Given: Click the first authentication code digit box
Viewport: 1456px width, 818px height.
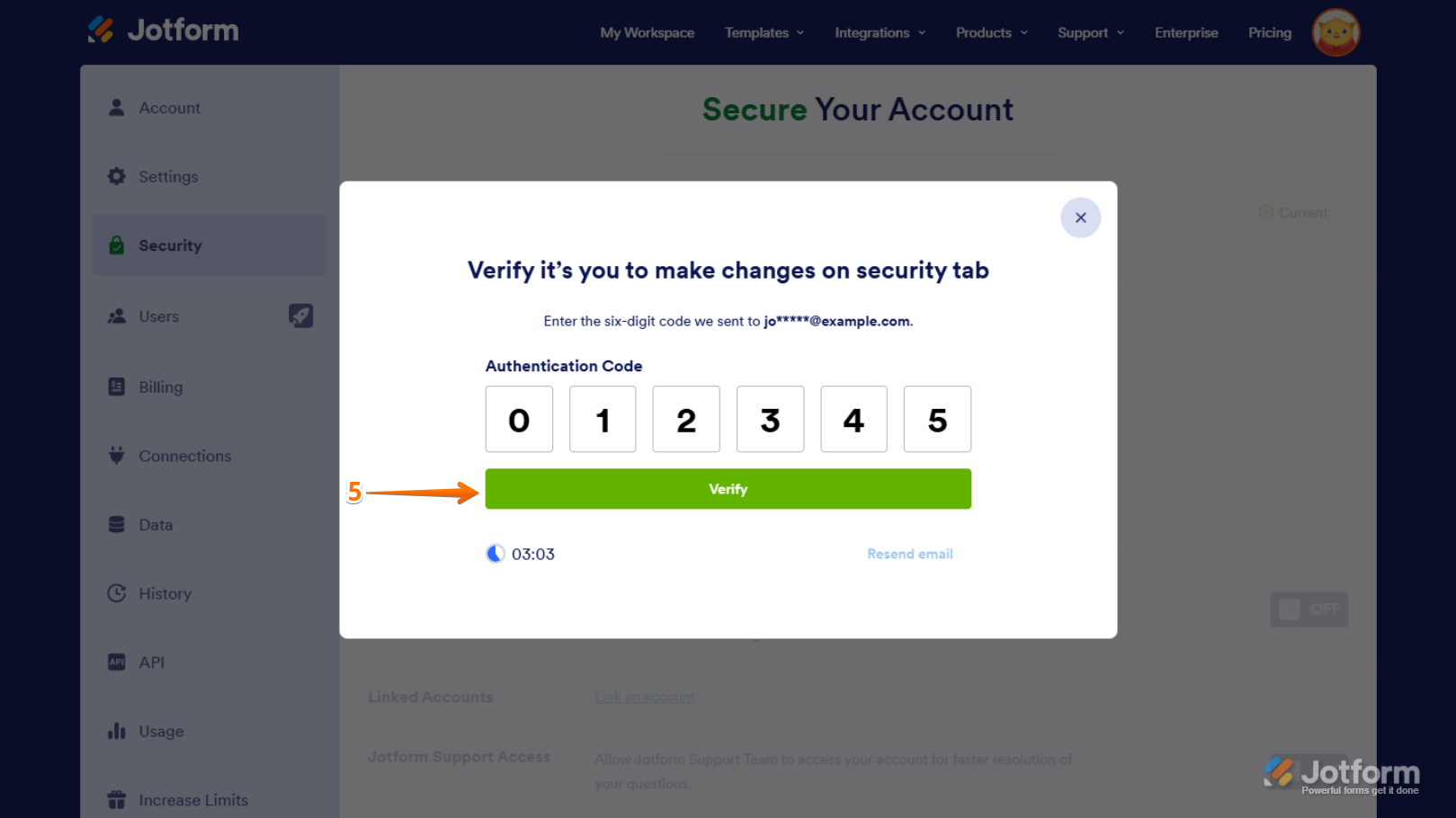Looking at the screenshot, I should 519,419.
